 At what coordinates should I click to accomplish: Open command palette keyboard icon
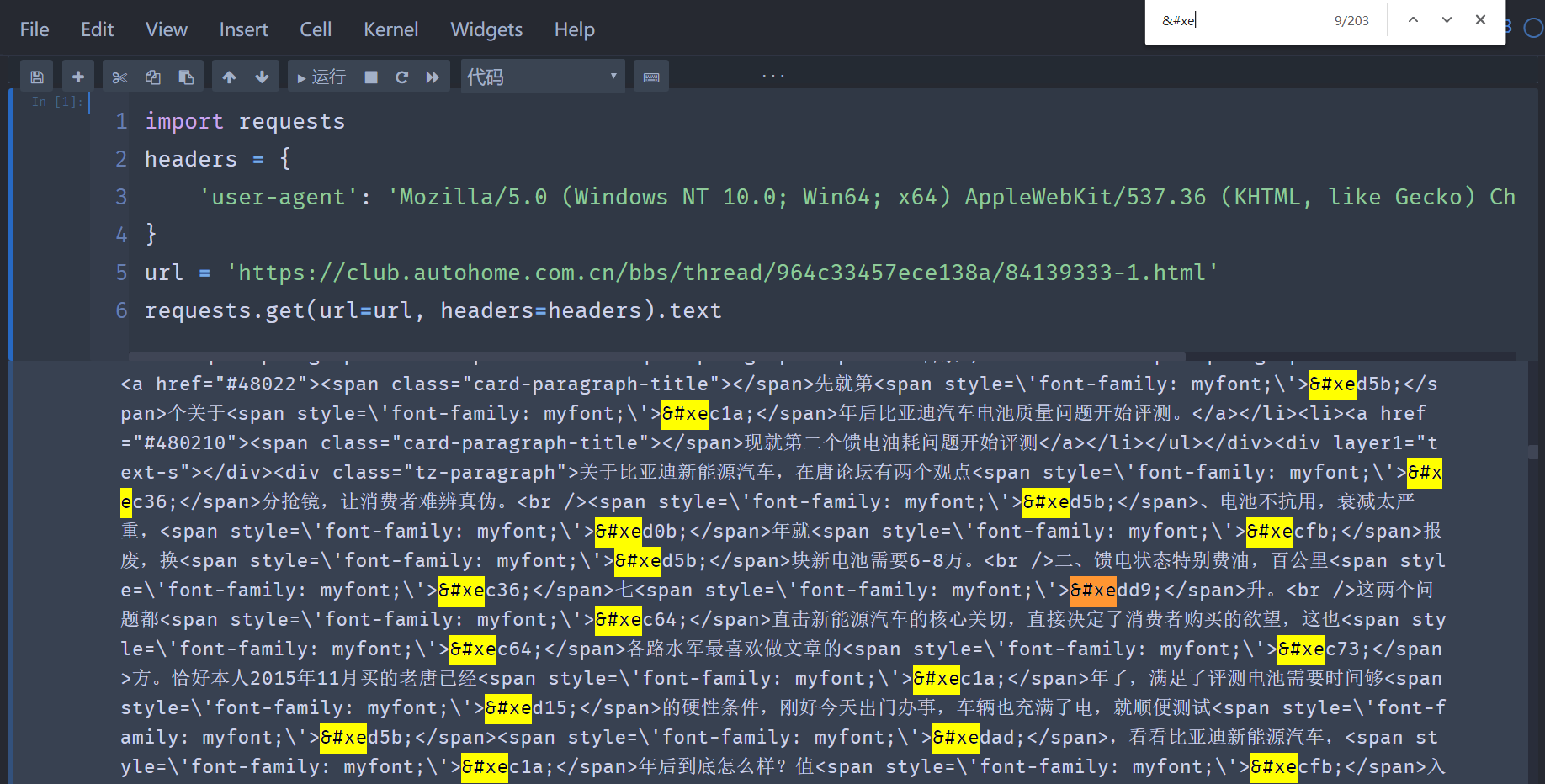651,77
